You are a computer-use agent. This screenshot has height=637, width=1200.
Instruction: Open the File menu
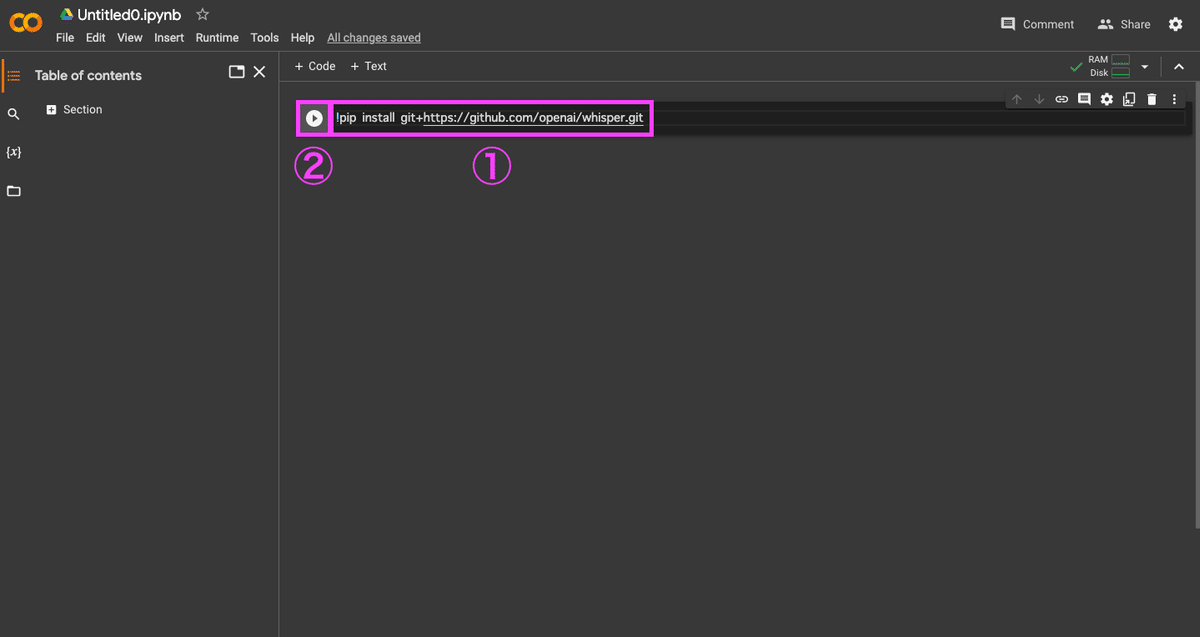pyautogui.click(x=65, y=38)
